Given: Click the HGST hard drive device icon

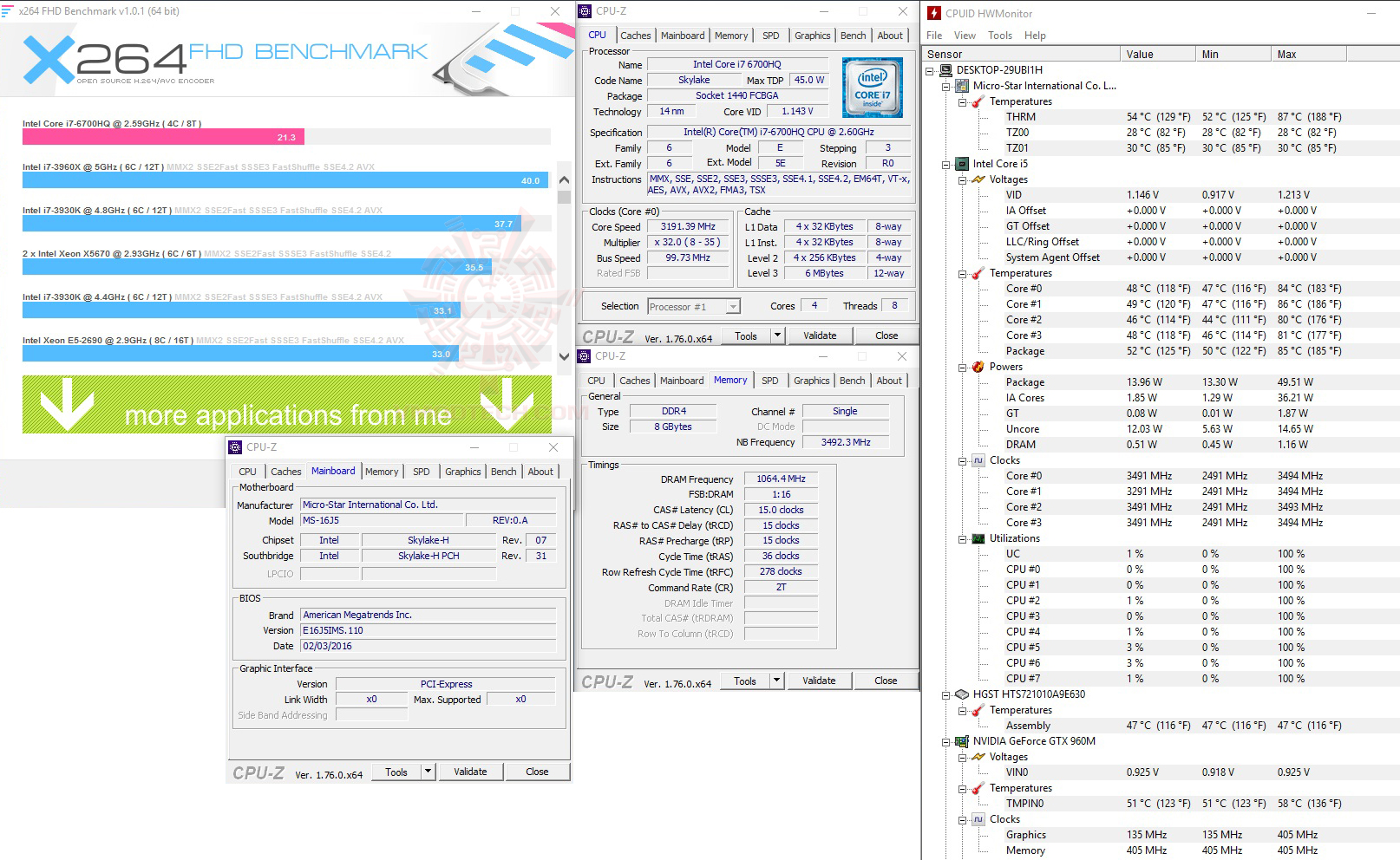Looking at the screenshot, I should pyautogui.click(x=961, y=694).
